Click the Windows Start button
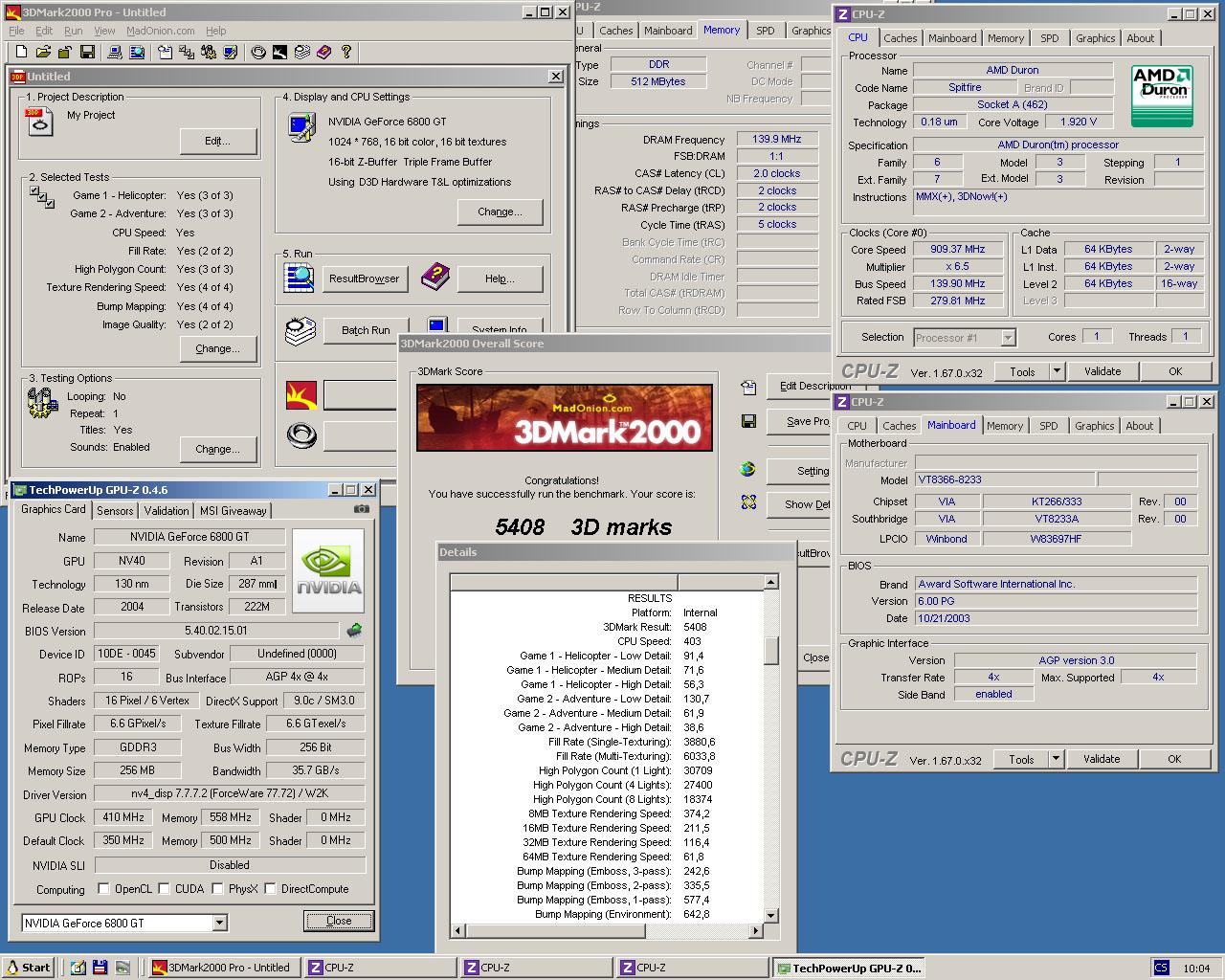 point(29,968)
